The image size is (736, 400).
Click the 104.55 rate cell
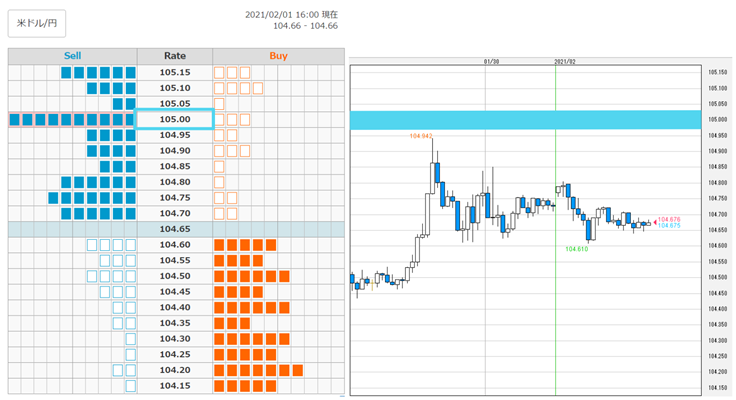(175, 261)
